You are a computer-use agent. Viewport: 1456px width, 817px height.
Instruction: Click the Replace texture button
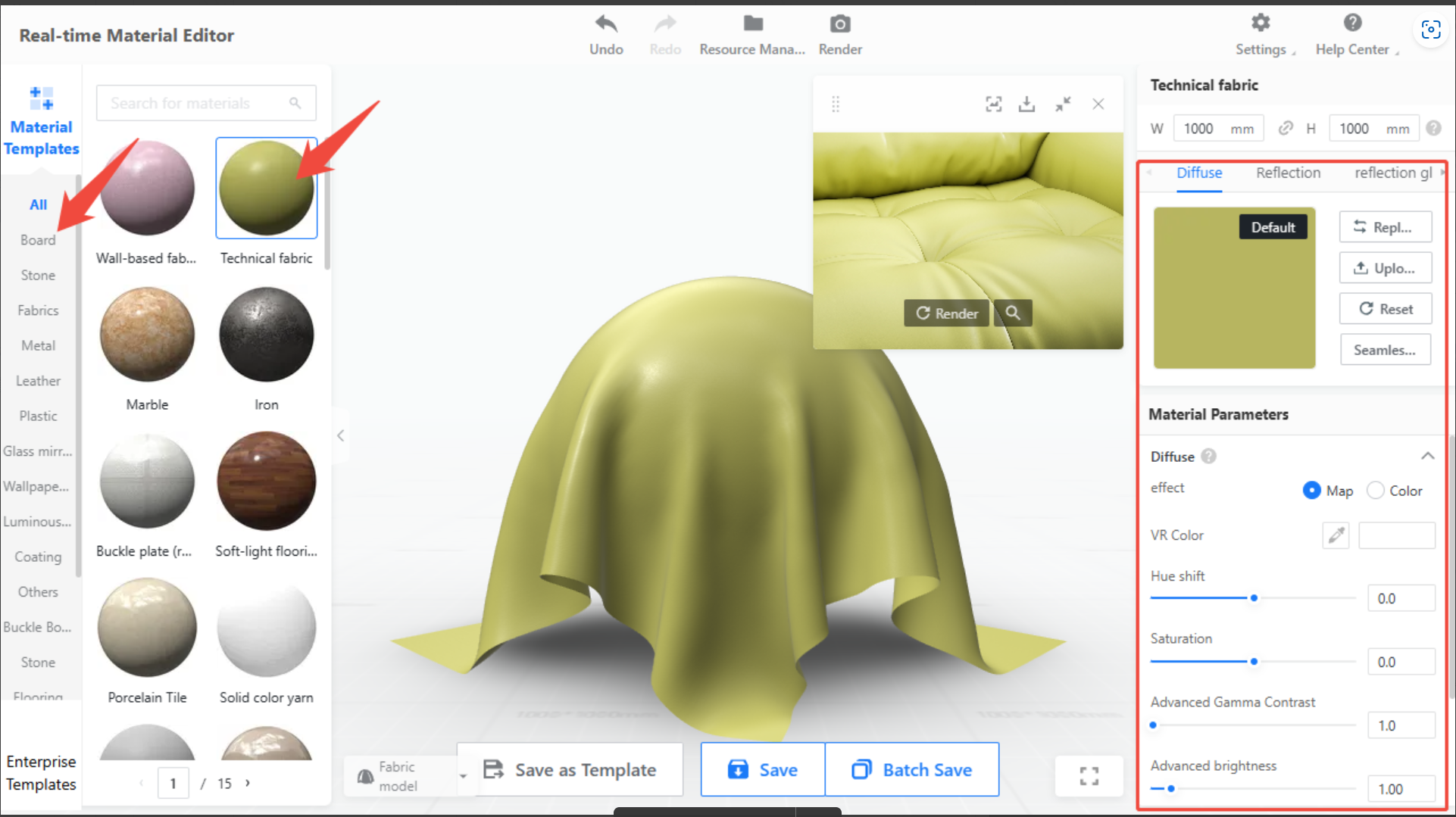coord(1385,227)
